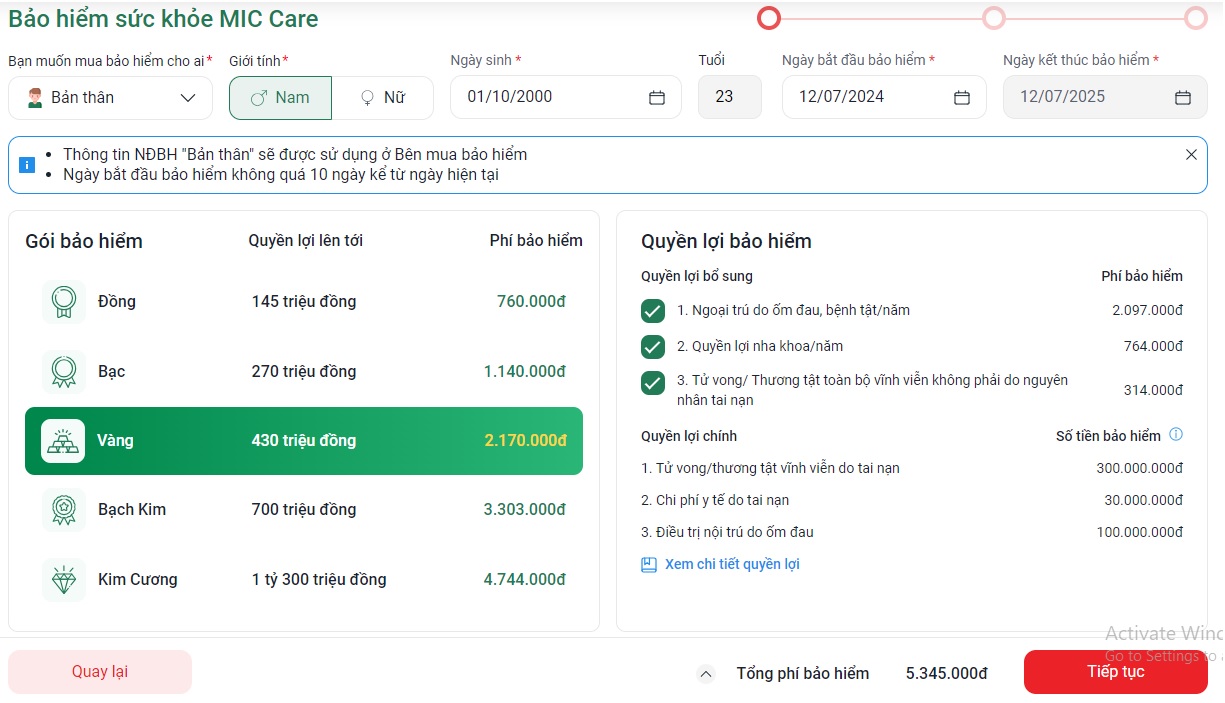Click the 3.303.000đ premium price
Image resolution: width=1225 pixels, height=703 pixels.
click(525, 510)
